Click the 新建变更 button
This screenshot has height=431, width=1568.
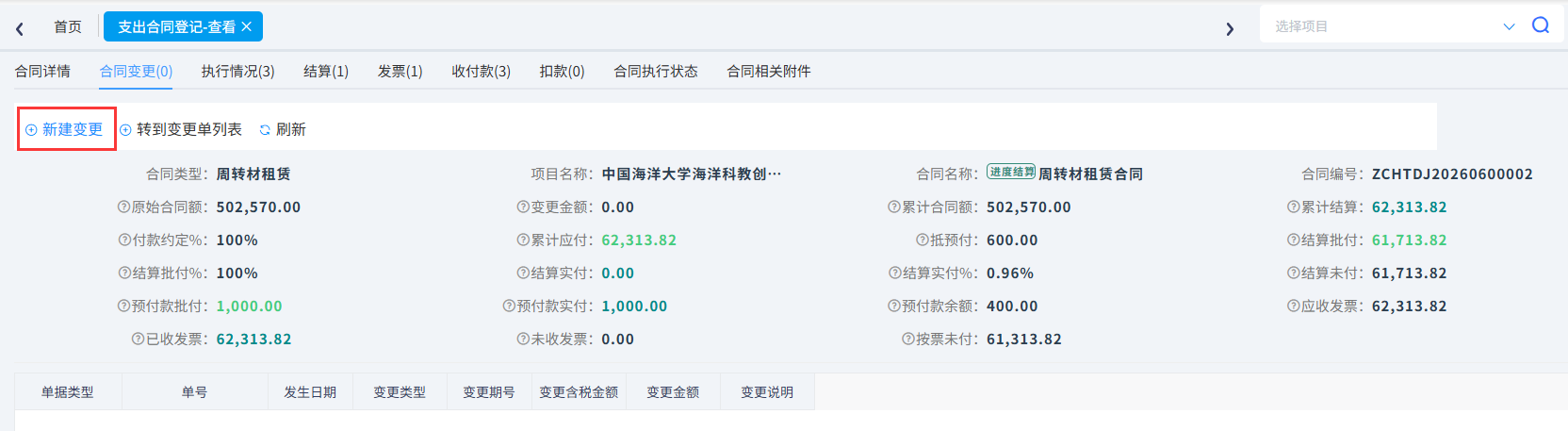(x=64, y=129)
